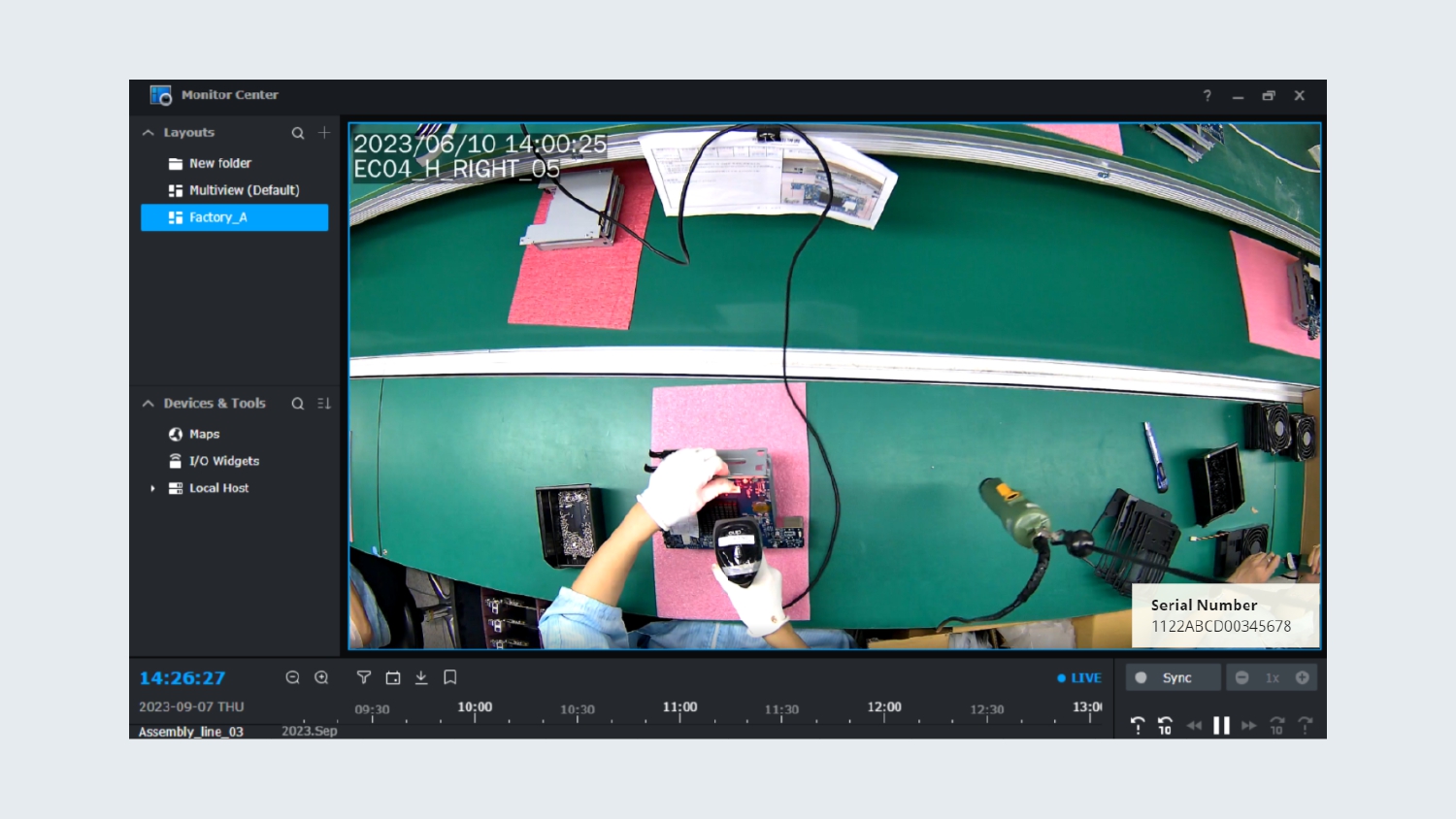Switch to LIVE view
The width and height of the screenshot is (1456, 819).
[1079, 678]
